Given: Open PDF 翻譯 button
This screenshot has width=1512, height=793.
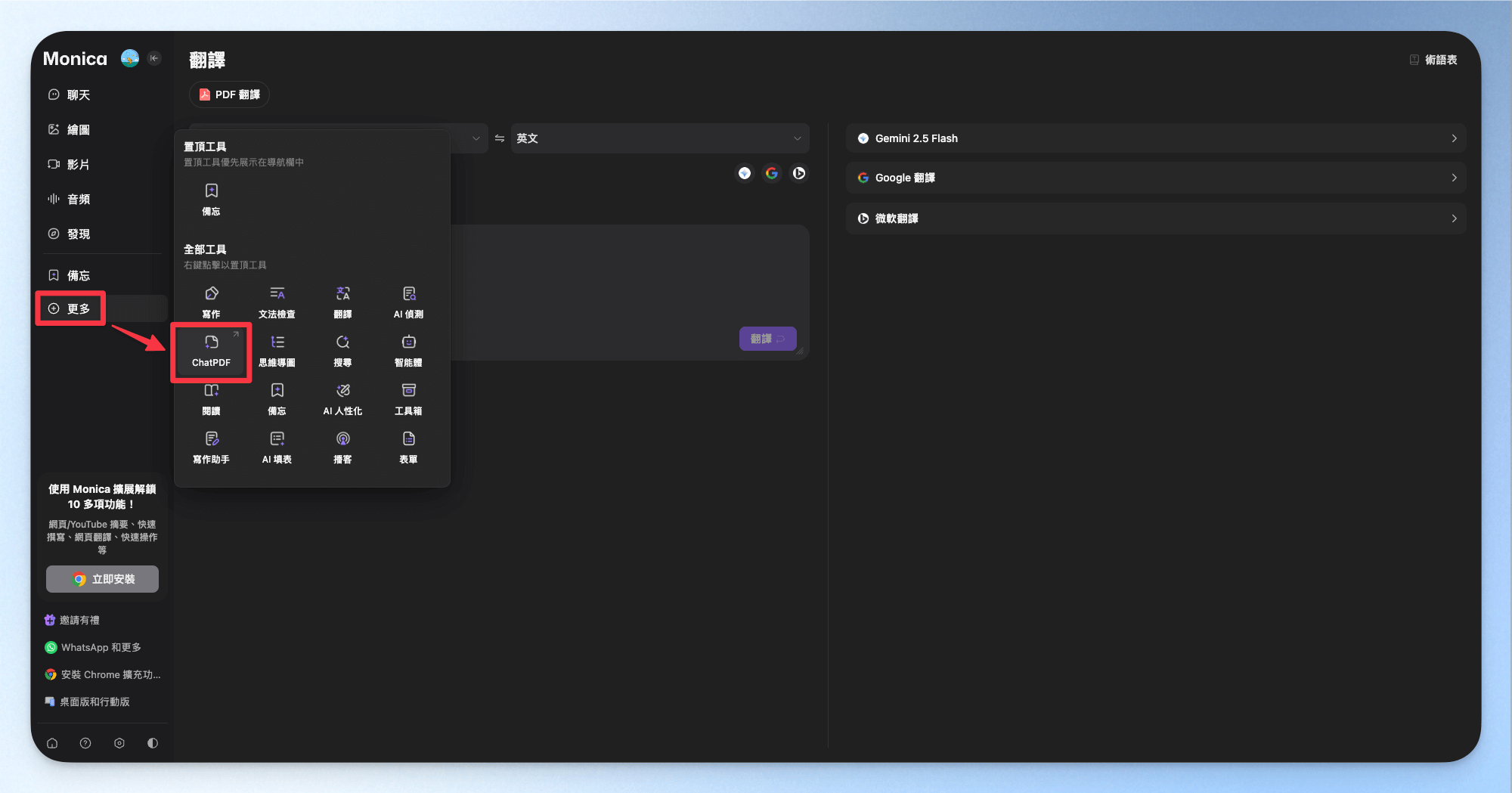Looking at the screenshot, I should [x=229, y=94].
